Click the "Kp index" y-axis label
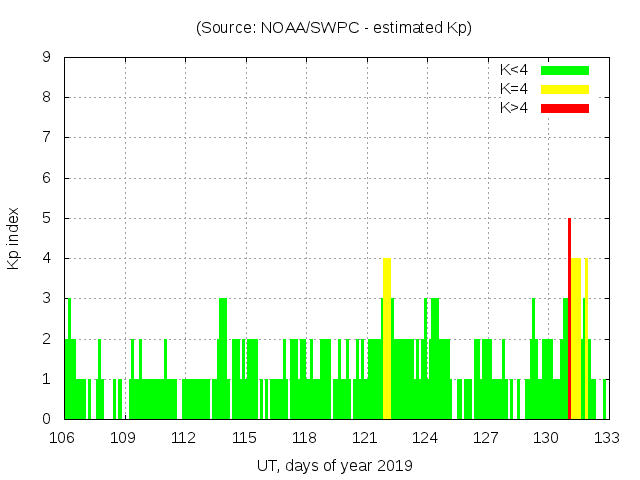This screenshot has width=640, height=480. pyautogui.click(x=14, y=238)
